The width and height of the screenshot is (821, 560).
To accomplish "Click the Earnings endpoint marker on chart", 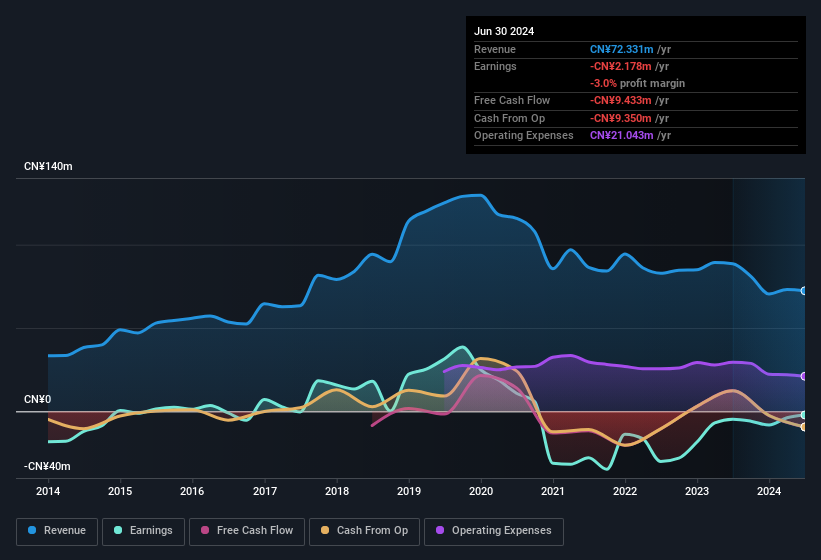I will click(804, 415).
